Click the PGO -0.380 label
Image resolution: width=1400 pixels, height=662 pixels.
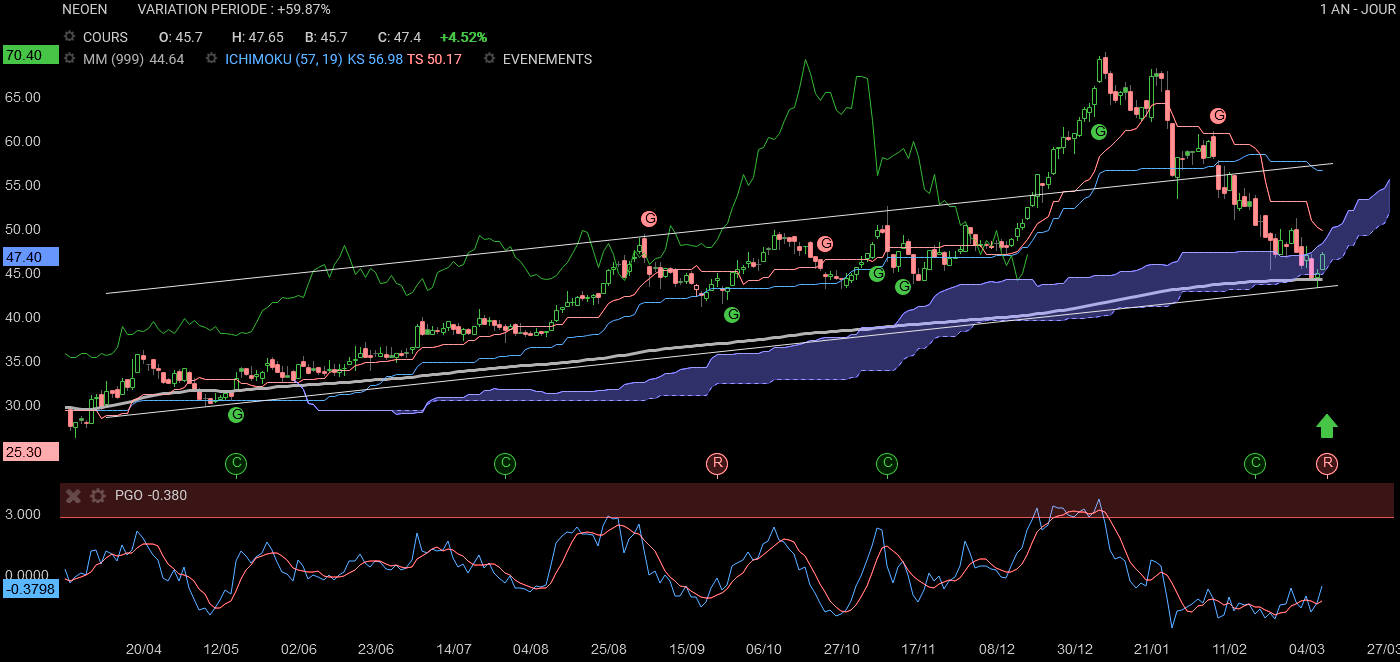[151, 496]
